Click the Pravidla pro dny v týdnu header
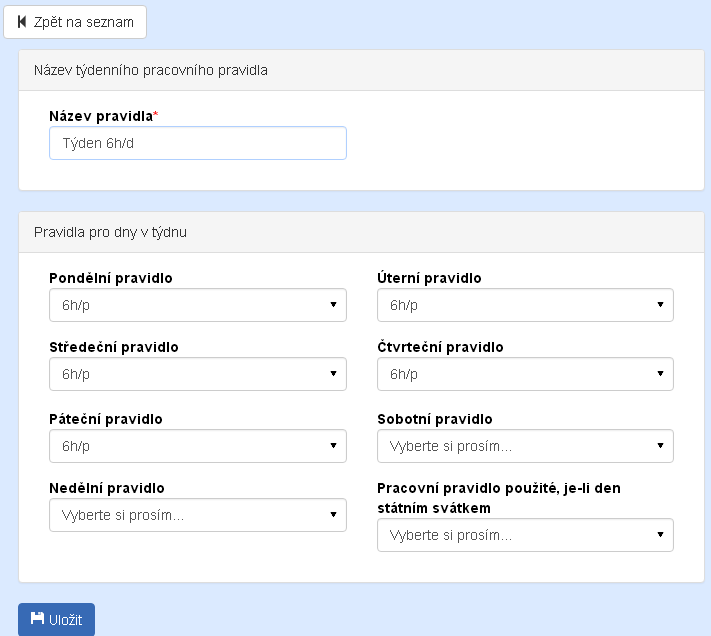711x636 pixels. [x=110, y=232]
